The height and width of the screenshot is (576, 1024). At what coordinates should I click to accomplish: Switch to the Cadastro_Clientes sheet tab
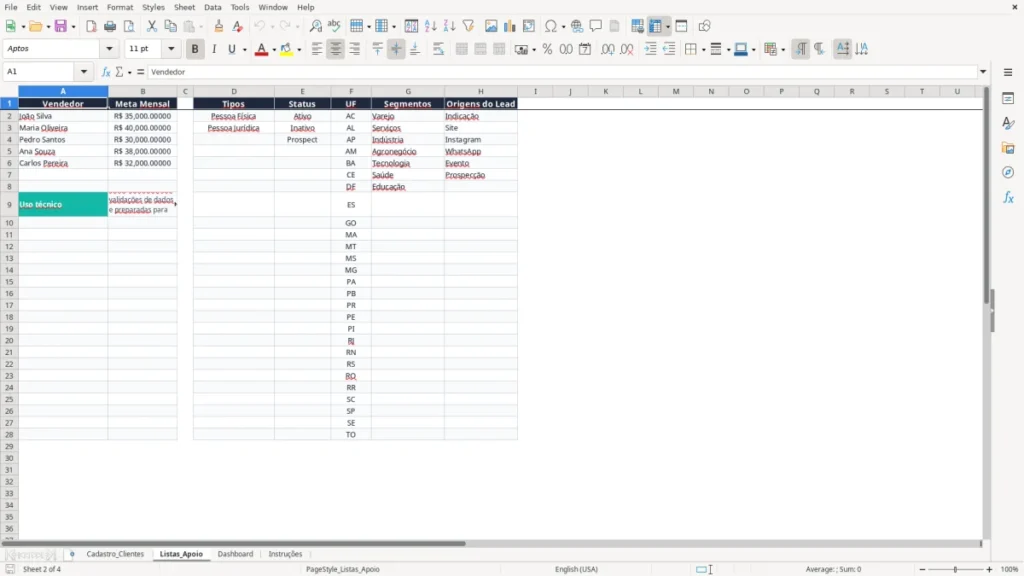pyautogui.click(x=115, y=554)
